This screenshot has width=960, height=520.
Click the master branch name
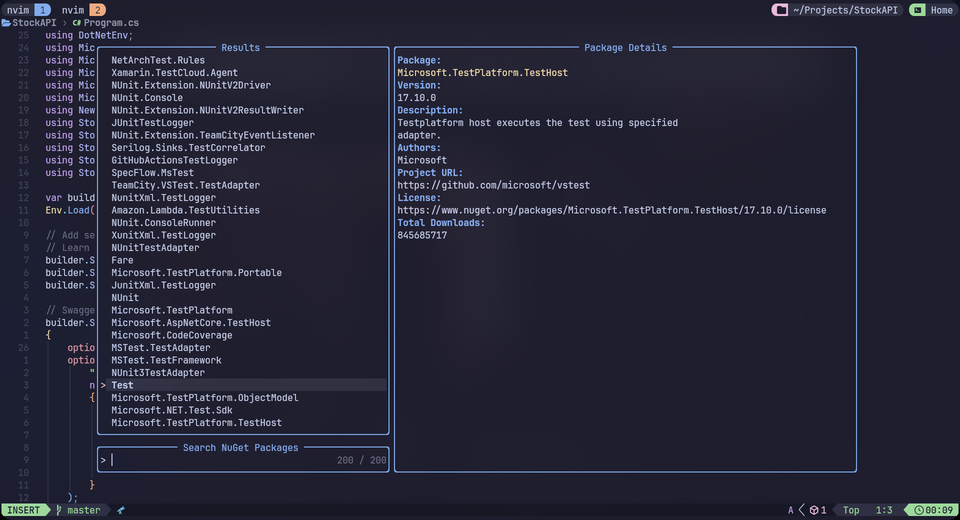(84, 510)
